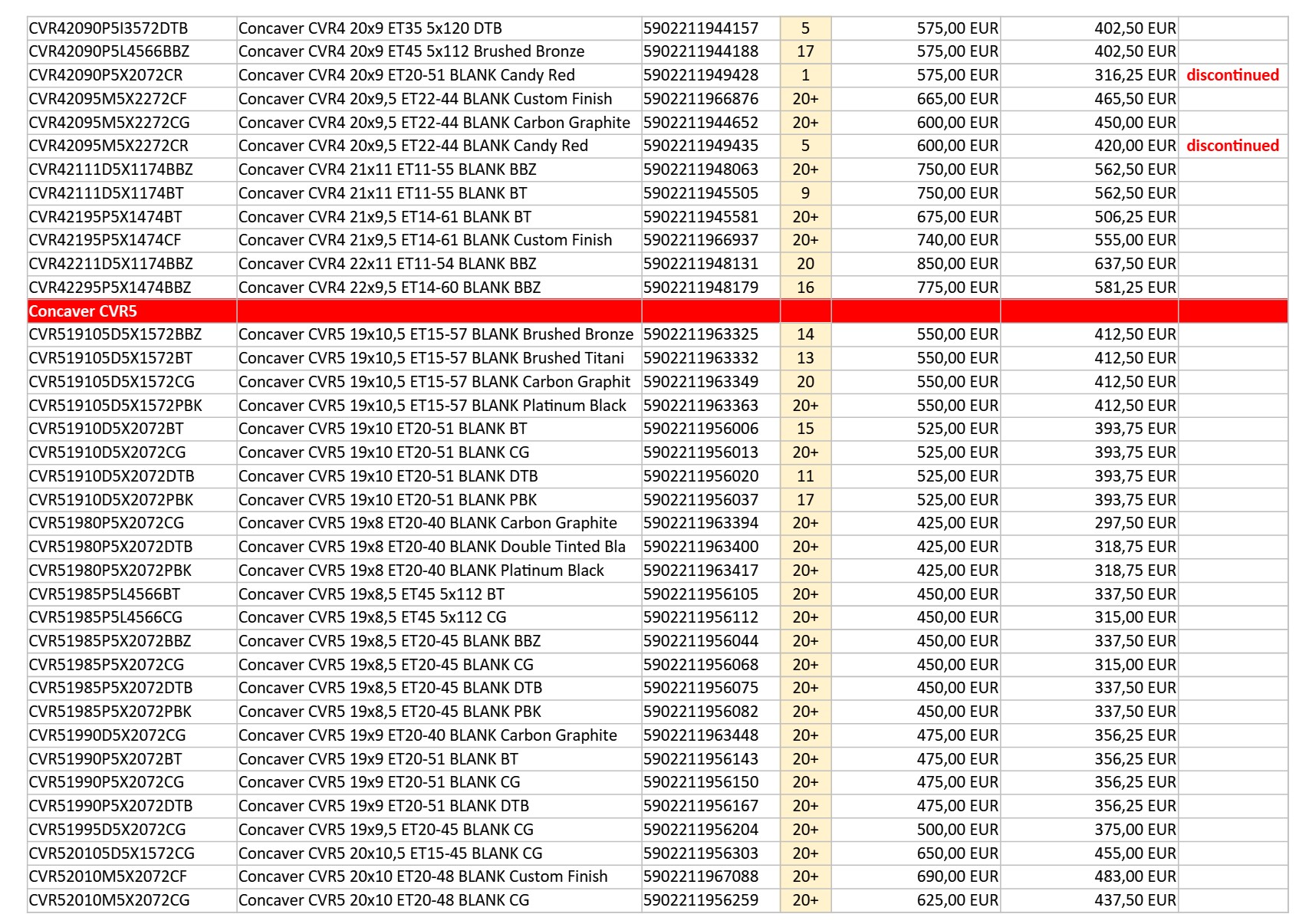1309x924 pixels.
Task: Select barcode 5902211948131
Action: point(701,264)
